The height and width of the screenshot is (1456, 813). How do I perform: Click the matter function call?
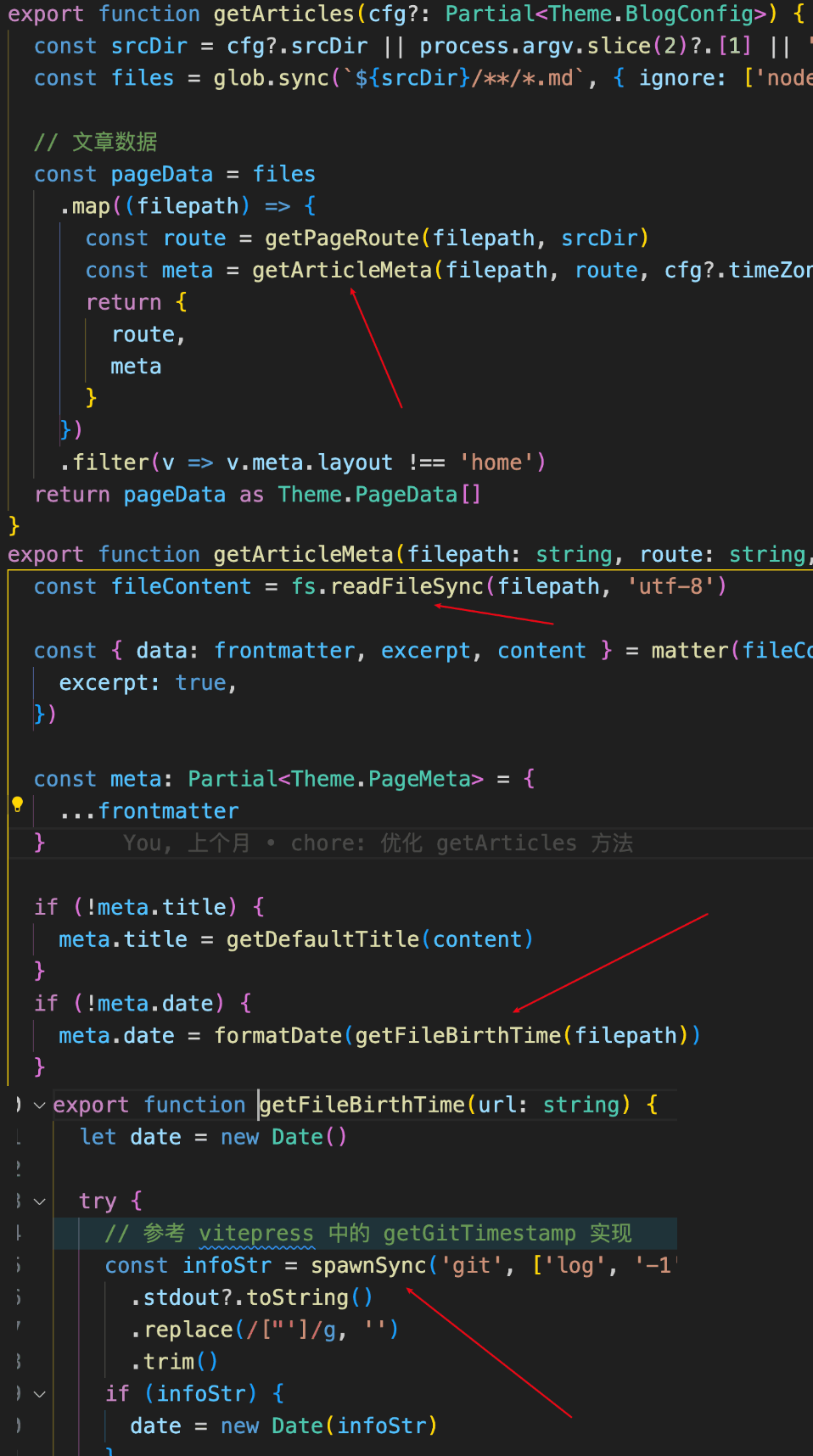click(690, 651)
